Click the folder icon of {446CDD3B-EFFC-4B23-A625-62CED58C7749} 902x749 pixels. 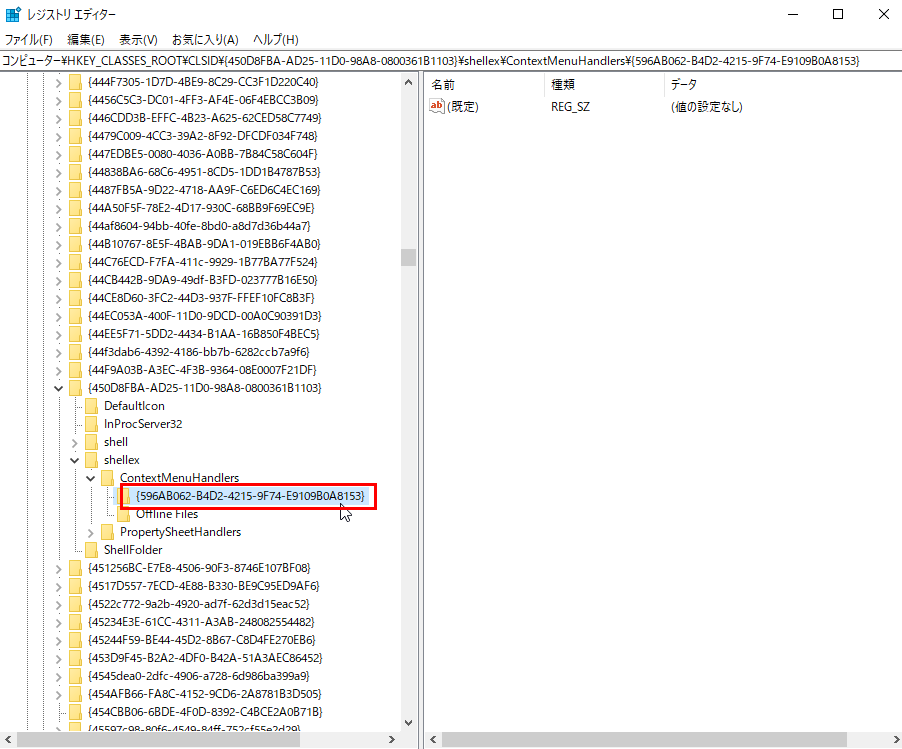pos(75,118)
